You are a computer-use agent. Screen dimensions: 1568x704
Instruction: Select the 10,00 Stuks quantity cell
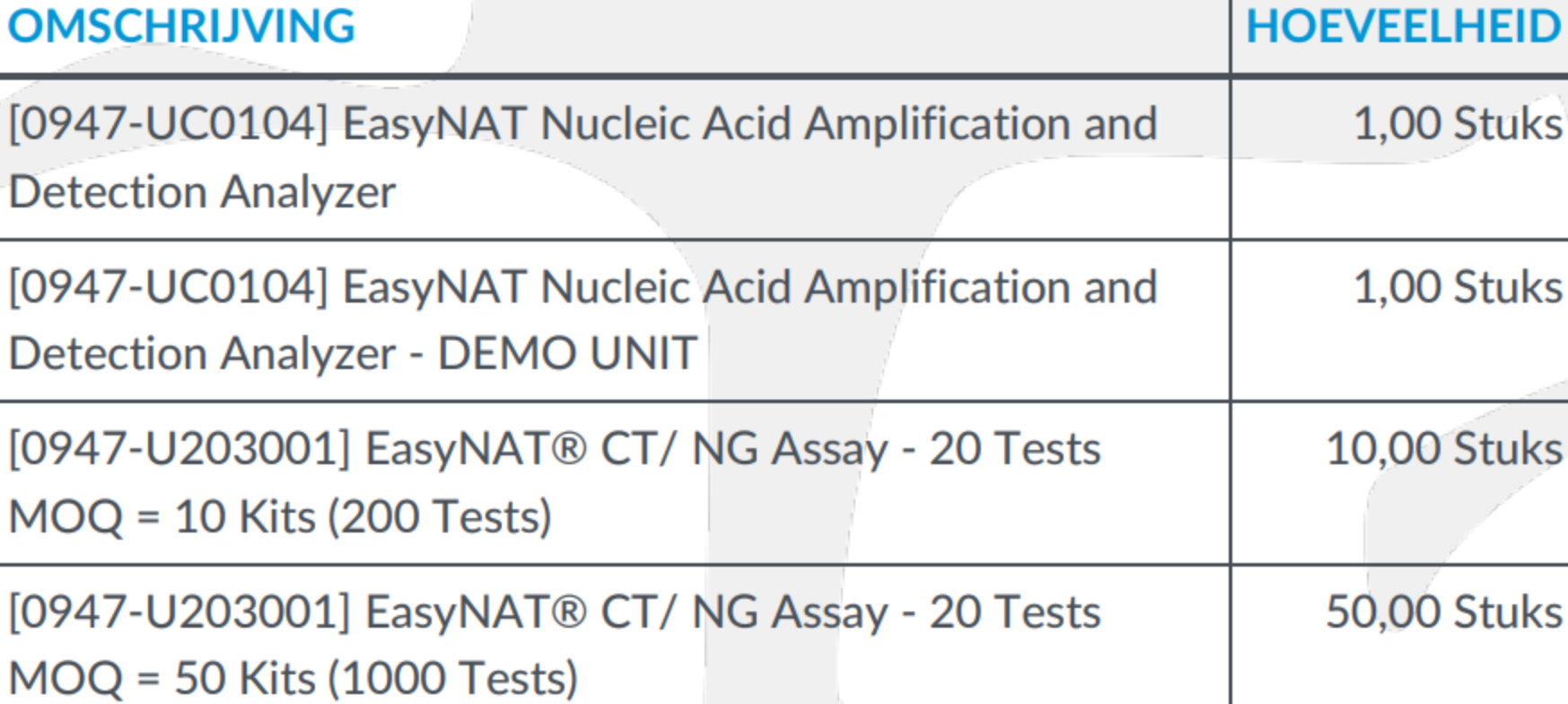tap(1443, 448)
